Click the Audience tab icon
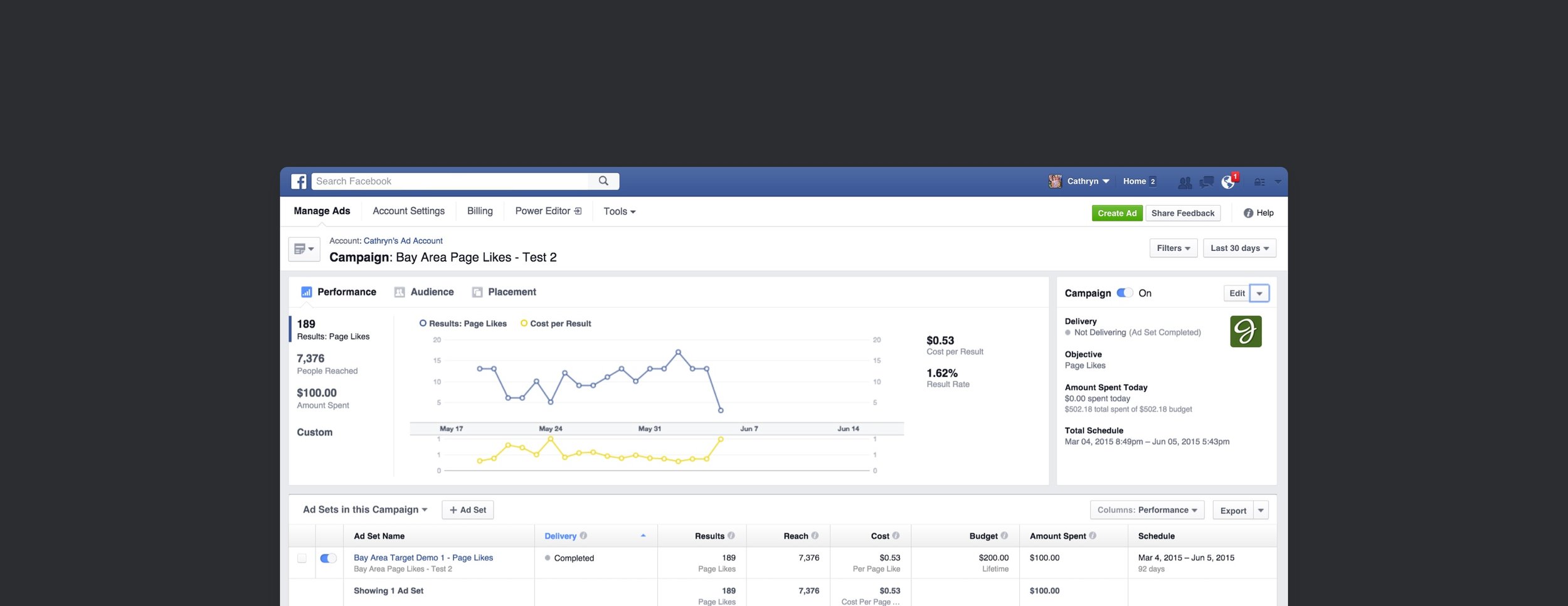Image resolution: width=1568 pixels, height=606 pixels. pyautogui.click(x=400, y=292)
